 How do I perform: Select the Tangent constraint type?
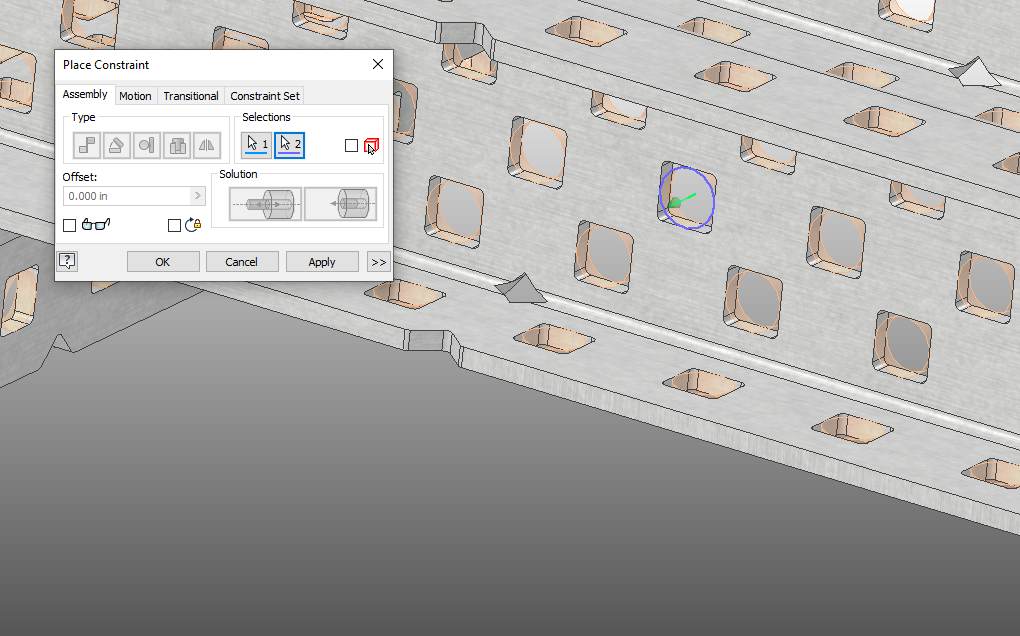(x=146, y=145)
